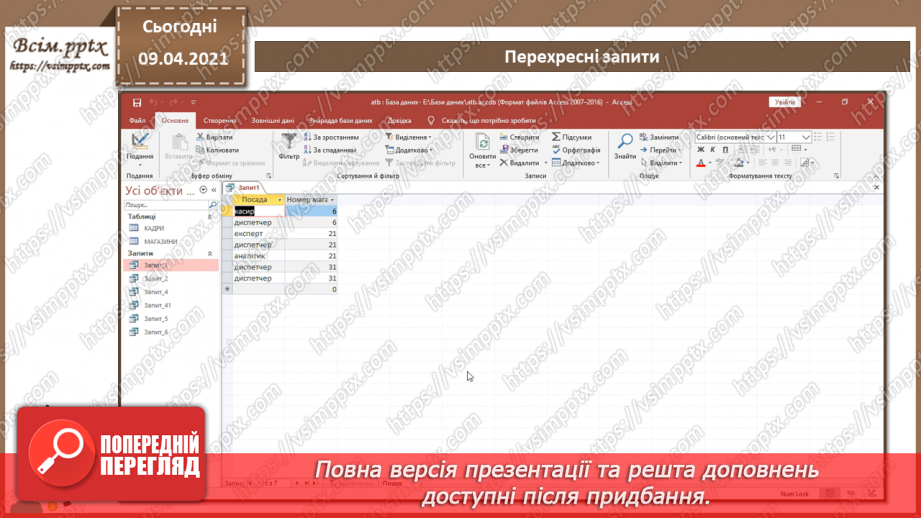The width and height of the screenshot is (921, 518).
Task: Select the аналітик cell
Action: click(259, 256)
